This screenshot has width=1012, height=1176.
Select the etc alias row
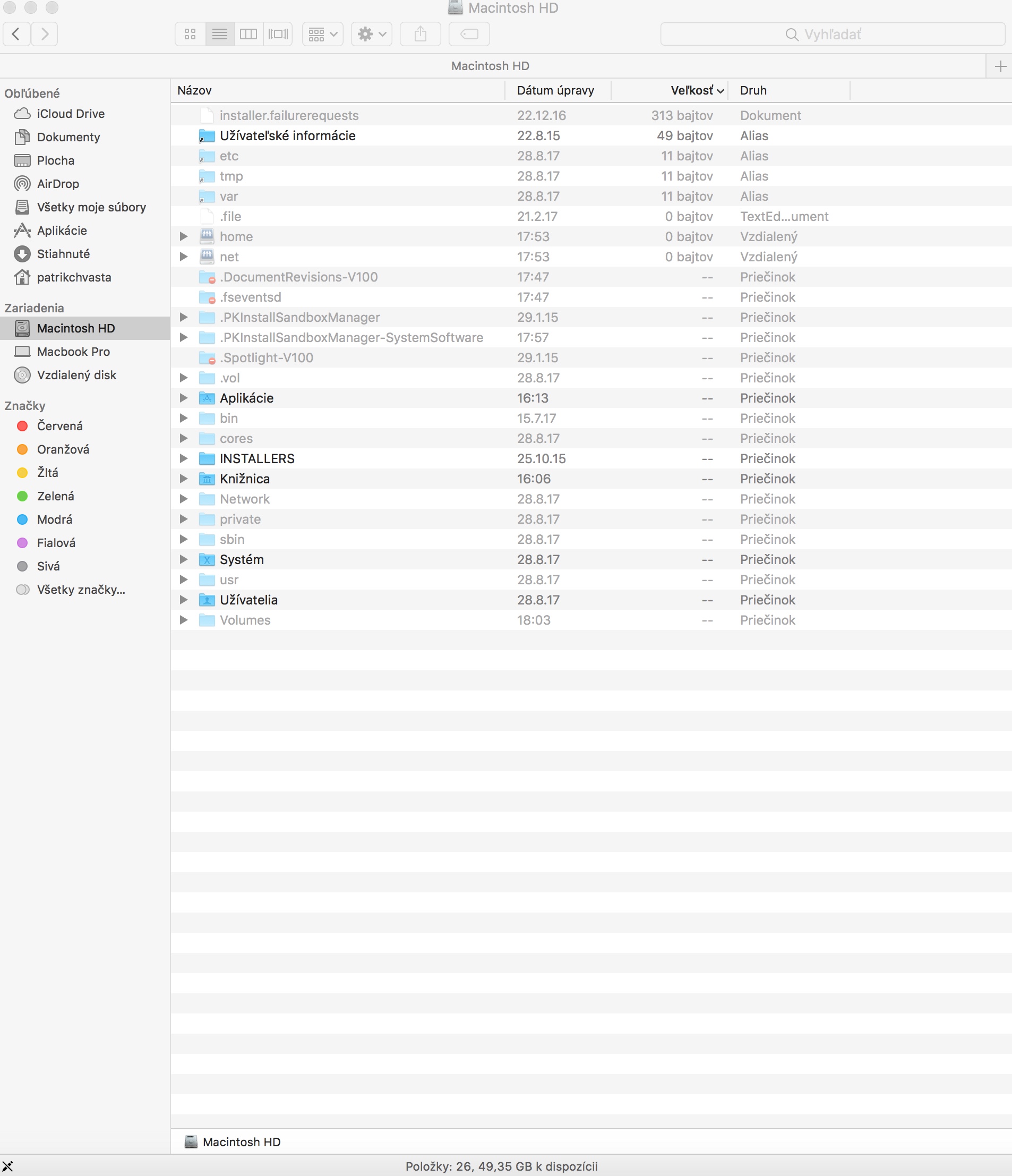[x=591, y=156]
